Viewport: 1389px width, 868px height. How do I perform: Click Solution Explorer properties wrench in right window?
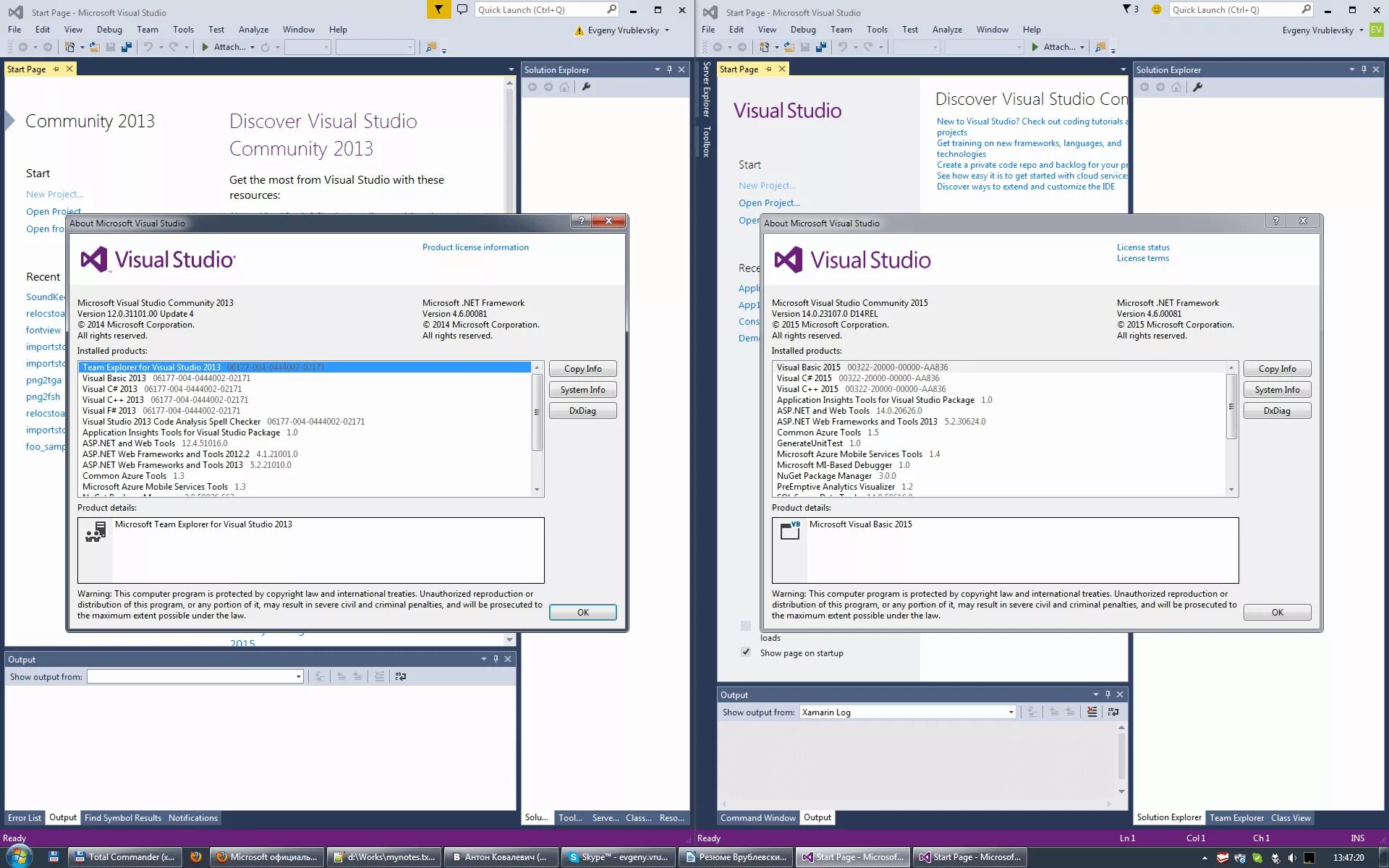(1197, 88)
